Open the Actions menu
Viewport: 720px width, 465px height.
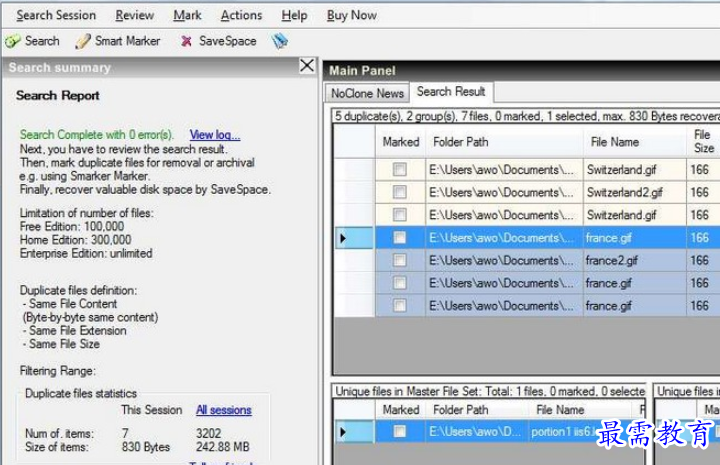[x=242, y=15]
